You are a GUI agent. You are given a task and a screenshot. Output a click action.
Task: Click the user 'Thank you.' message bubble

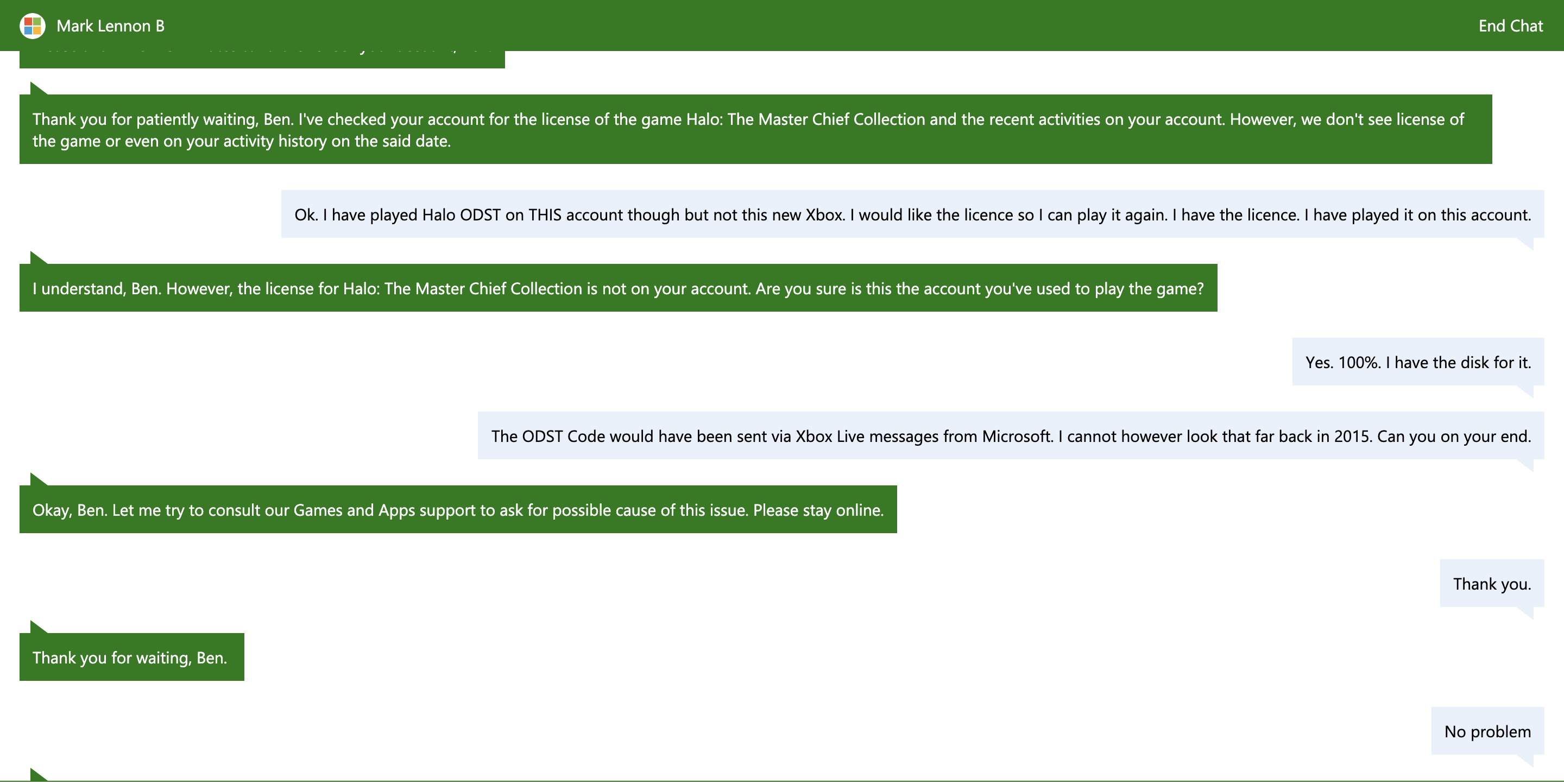pos(1491,583)
